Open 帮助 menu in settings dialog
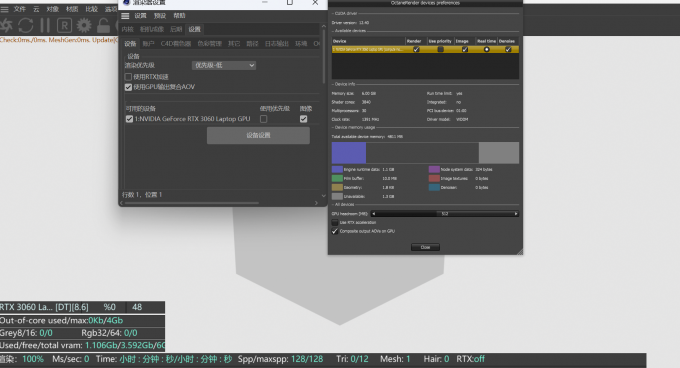Viewport: 680px width, 368px height. tap(179, 16)
